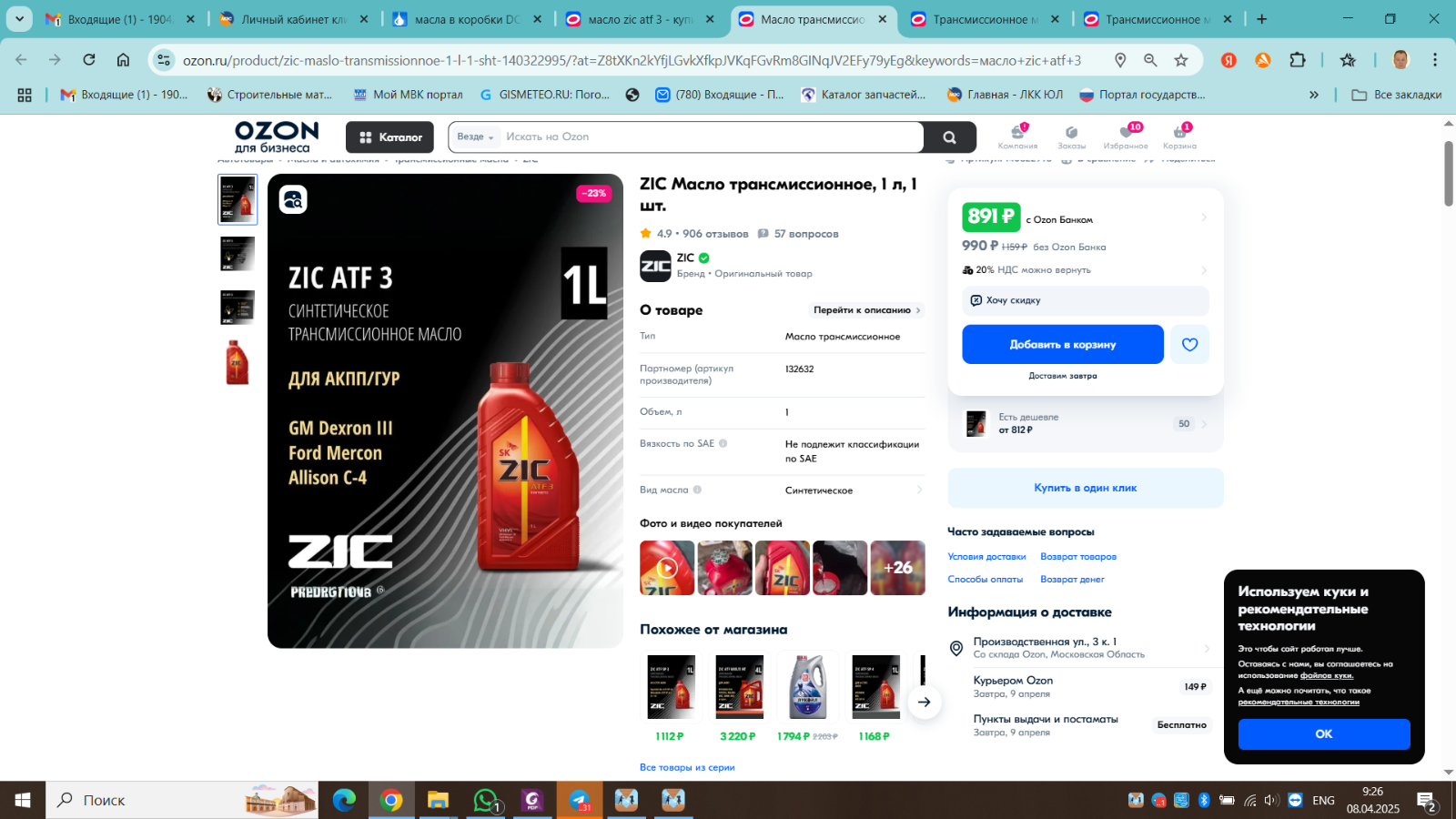
Task: Open Chrome three-dot menu
Action: click(1435, 60)
